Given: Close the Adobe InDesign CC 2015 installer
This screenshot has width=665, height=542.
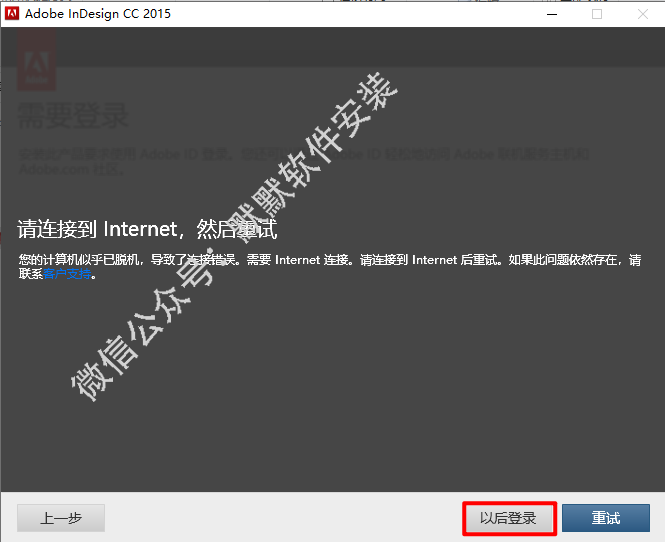Looking at the screenshot, I should [643, 14].
